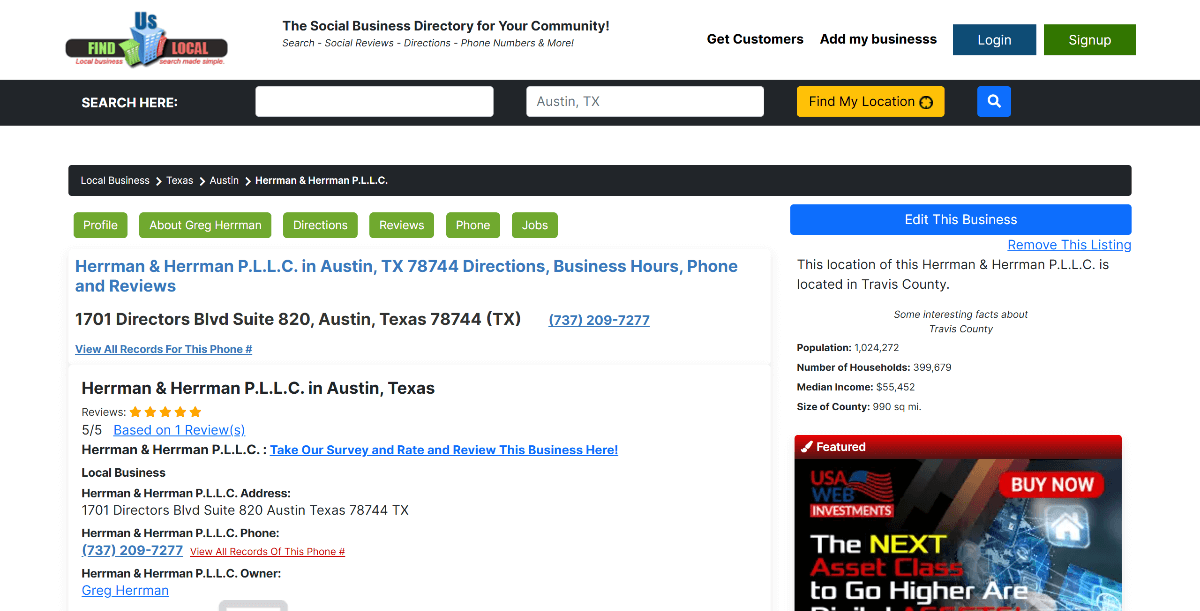Open the Reviews tab
1200x611 pixels.
[x=402, y=225]
